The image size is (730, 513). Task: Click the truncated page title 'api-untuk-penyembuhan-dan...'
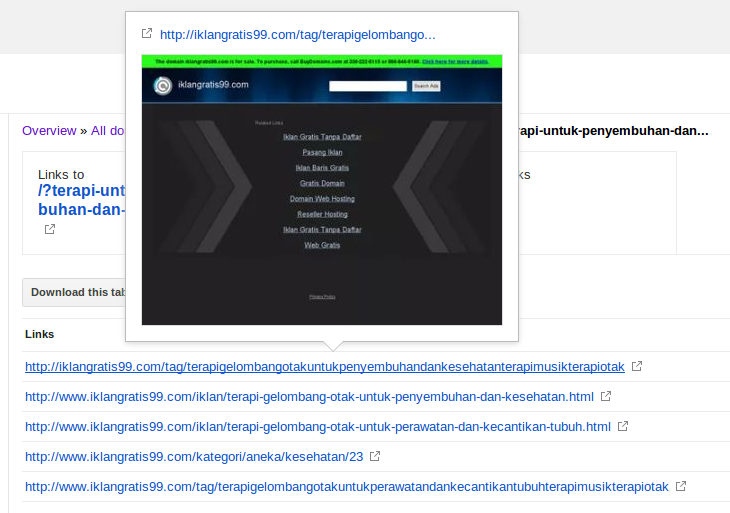point(614,131)
